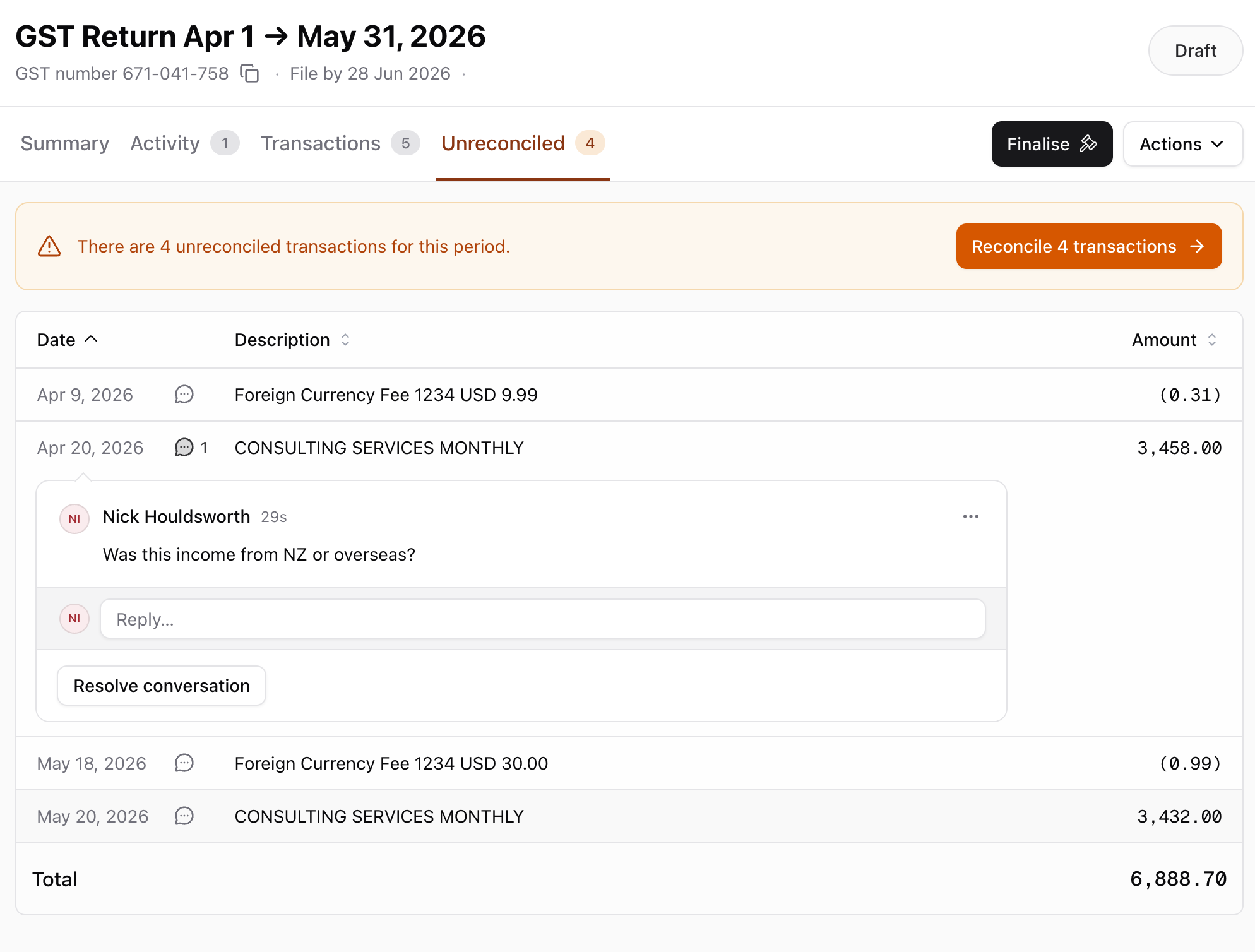Click the 'File by 28 Jun 2026' text

370,73
